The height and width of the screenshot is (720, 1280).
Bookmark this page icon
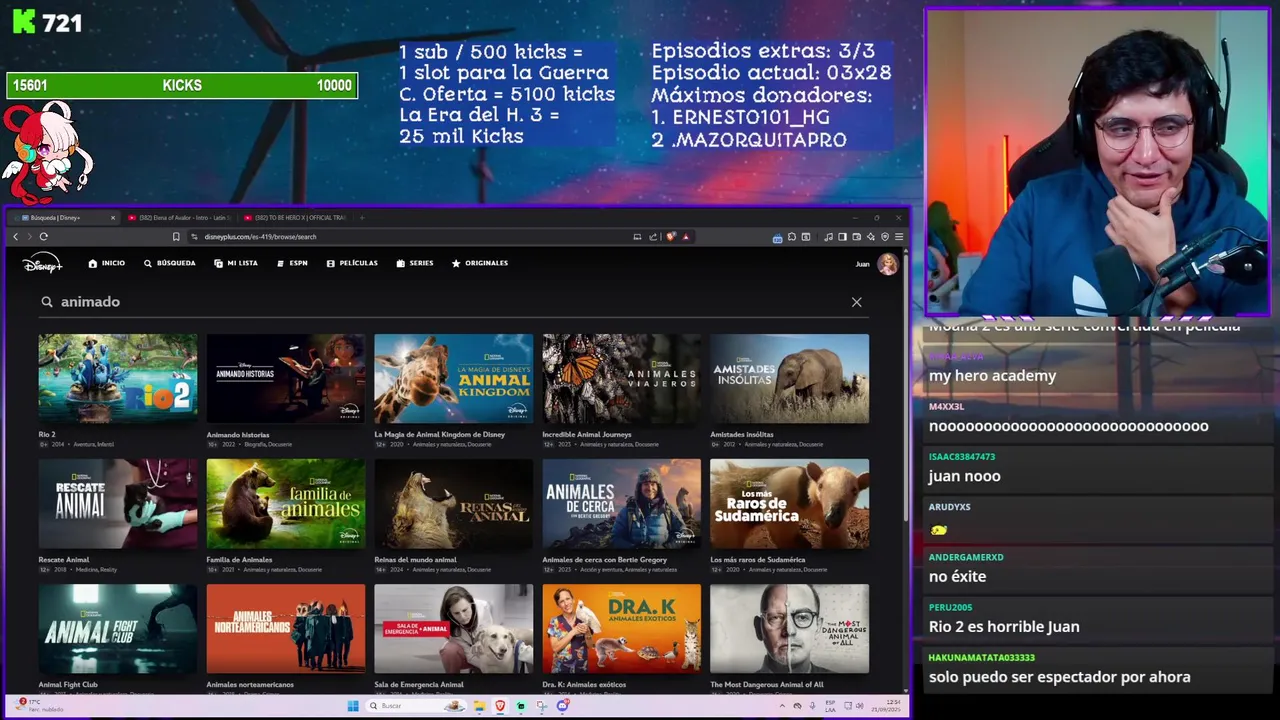point(176,237)
